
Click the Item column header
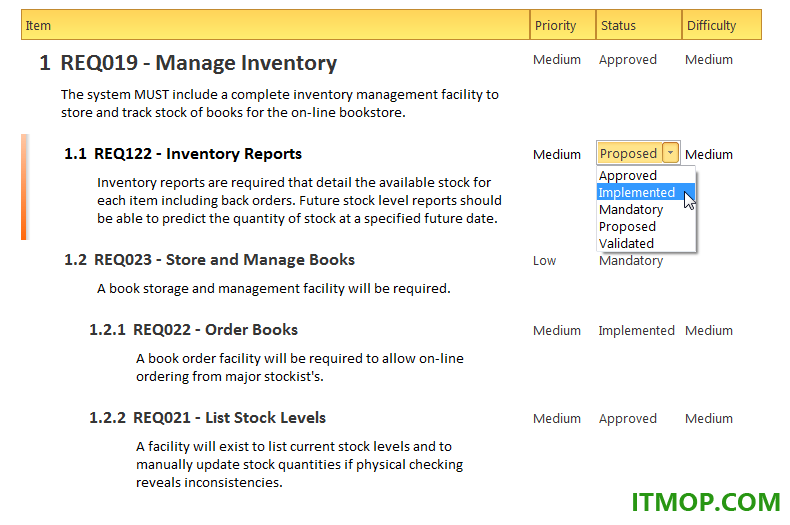coord(275,25)
